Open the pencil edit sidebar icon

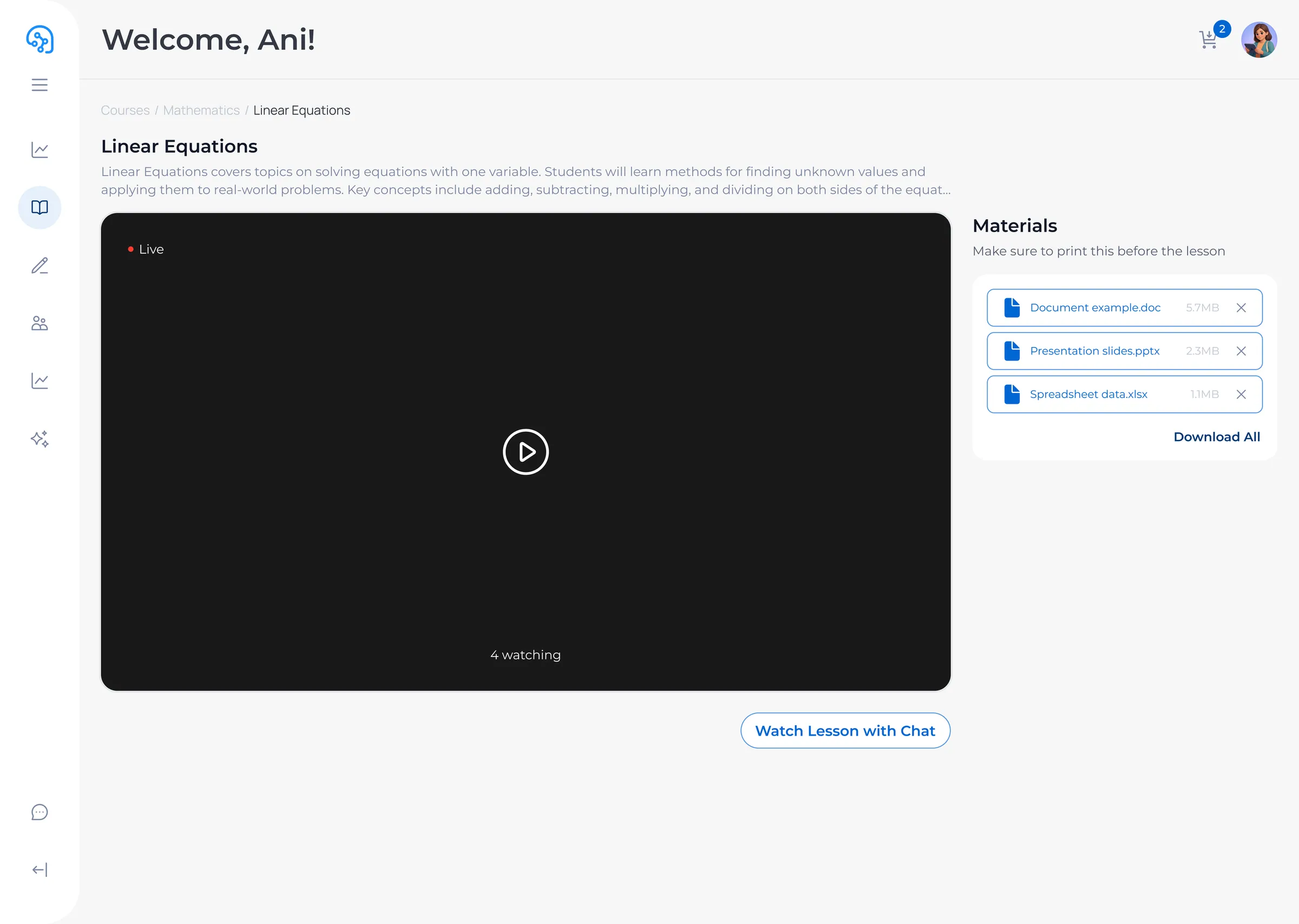(x=40, y=265)
